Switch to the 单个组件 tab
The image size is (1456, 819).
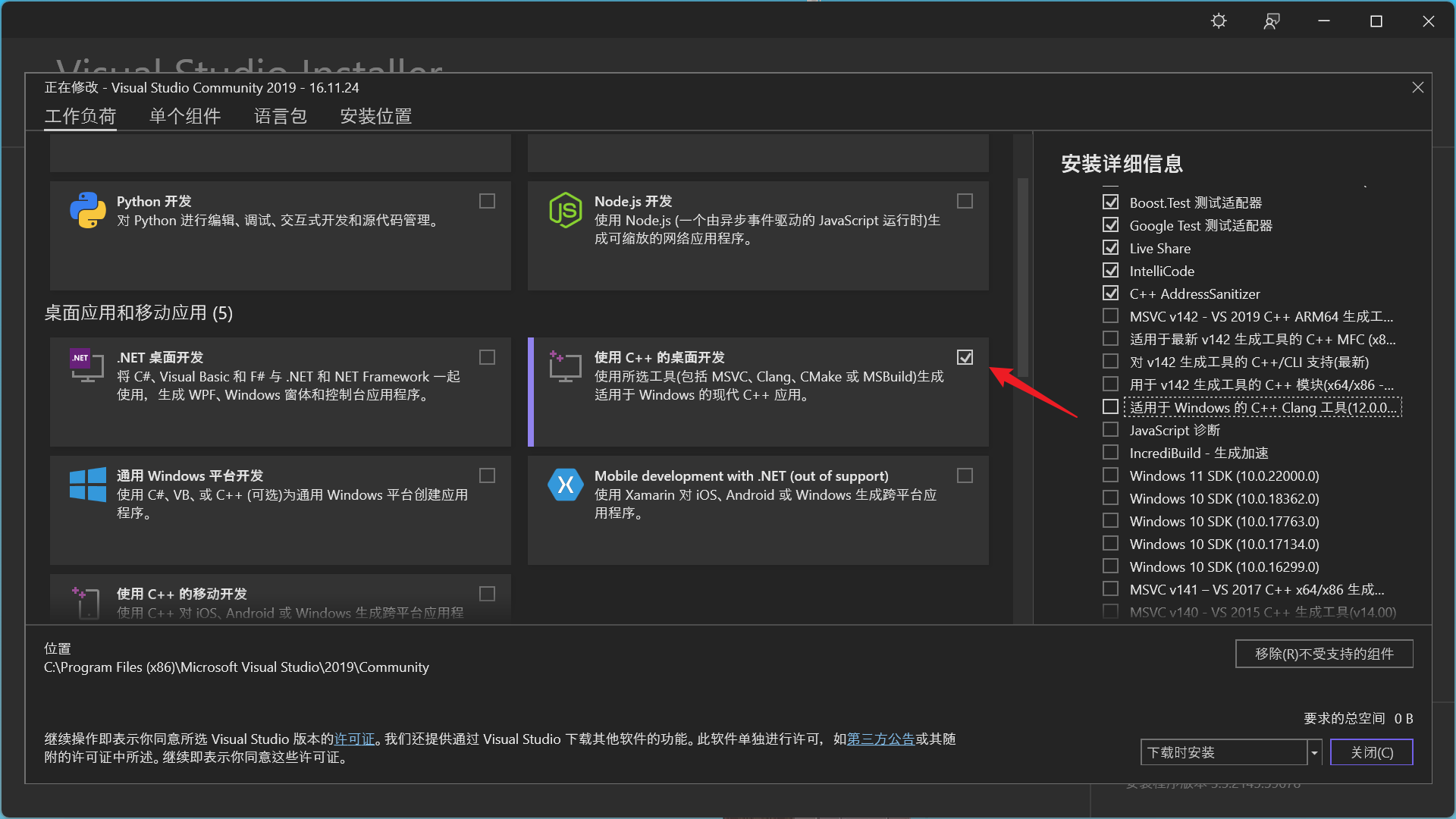tap(185, 116)
